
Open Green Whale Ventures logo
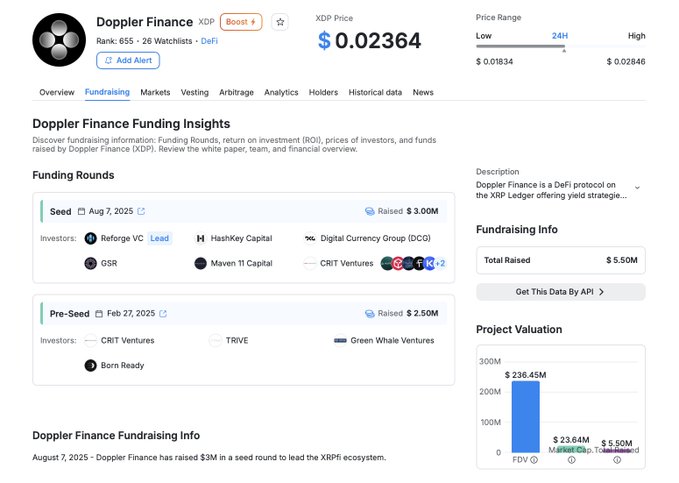tap(340, 340)
